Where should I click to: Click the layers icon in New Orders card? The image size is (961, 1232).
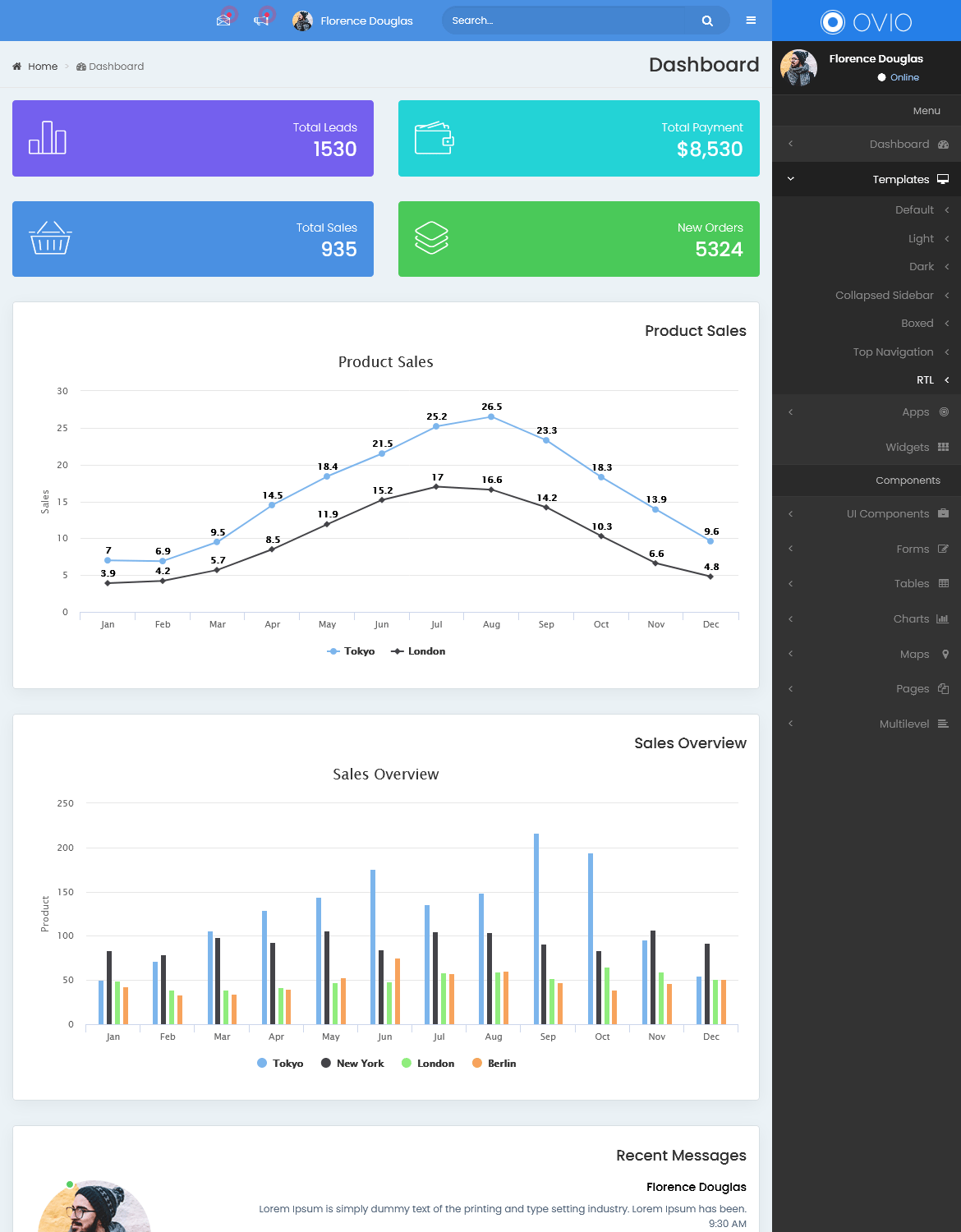(x=431, y=238)
